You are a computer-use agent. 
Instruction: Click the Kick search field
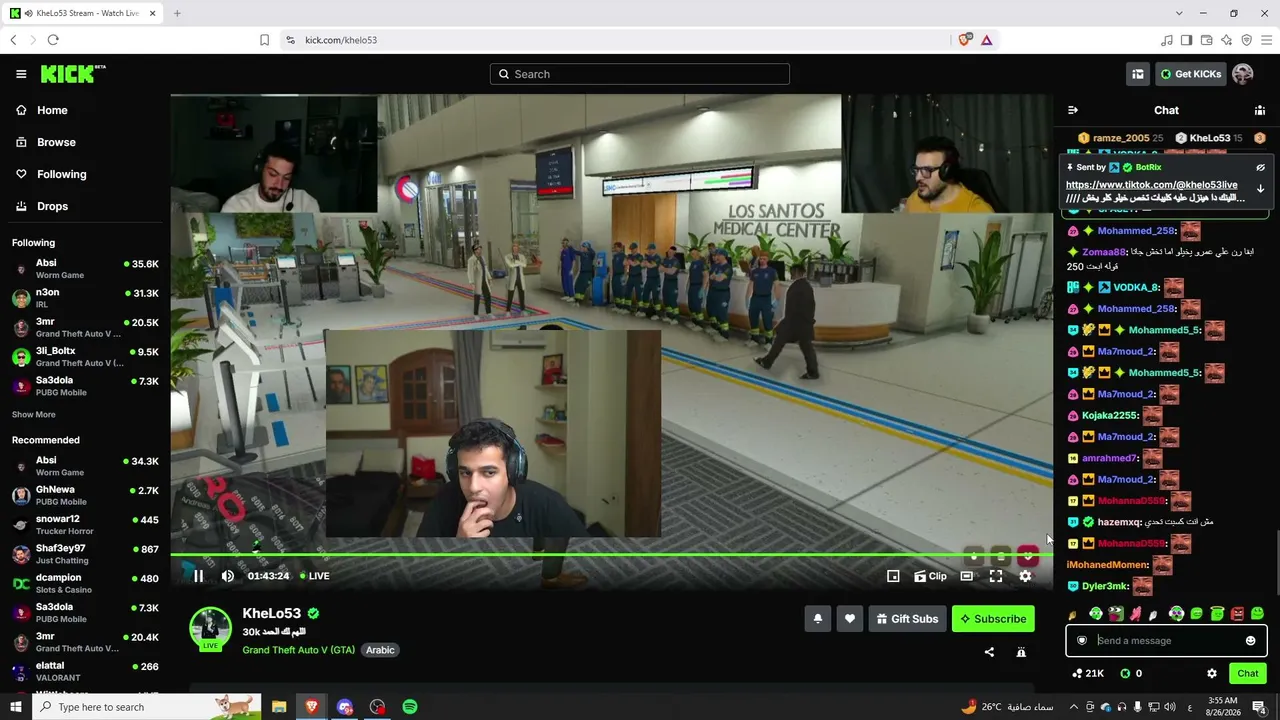[640, 74]
